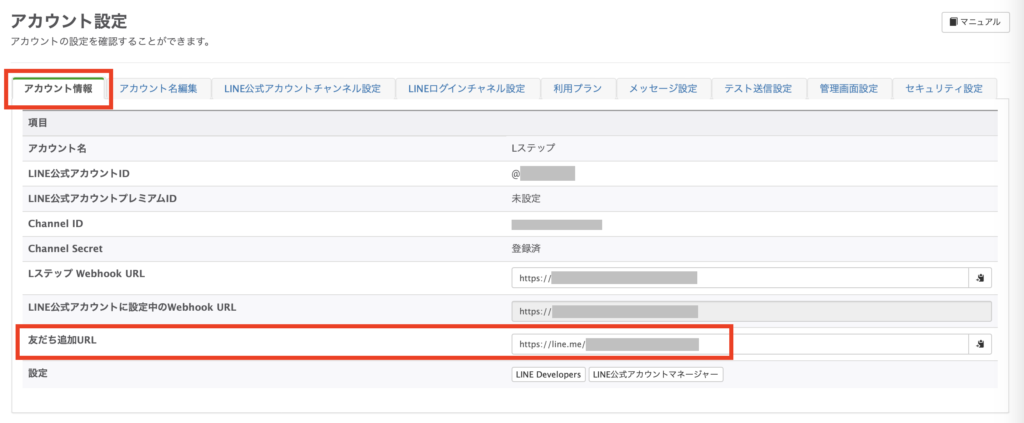Click the disabled LINE公式アカウント Webhook URL field
This screenshot has width=1024, height=423.
(750, 311)
